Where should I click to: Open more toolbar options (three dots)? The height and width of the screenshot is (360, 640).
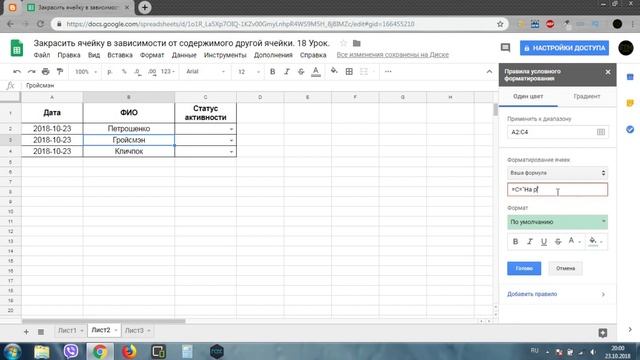[x=388, y=71]
